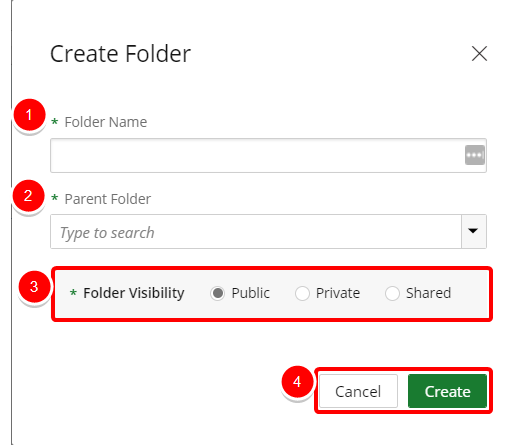523x445 pixels.
Task: Click the Parent Folder label
Action: point(107,199)
